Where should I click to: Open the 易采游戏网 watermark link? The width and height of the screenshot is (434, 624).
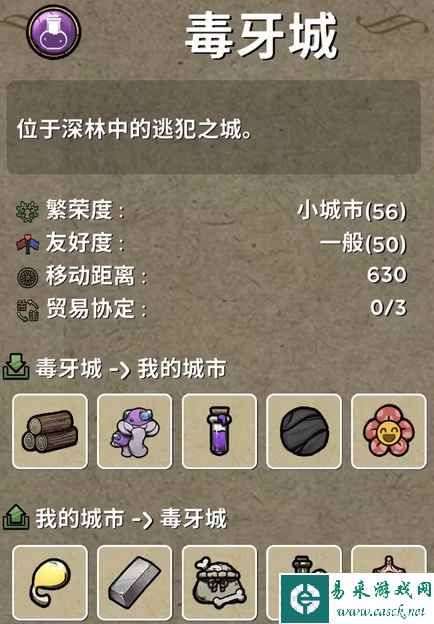357,599
